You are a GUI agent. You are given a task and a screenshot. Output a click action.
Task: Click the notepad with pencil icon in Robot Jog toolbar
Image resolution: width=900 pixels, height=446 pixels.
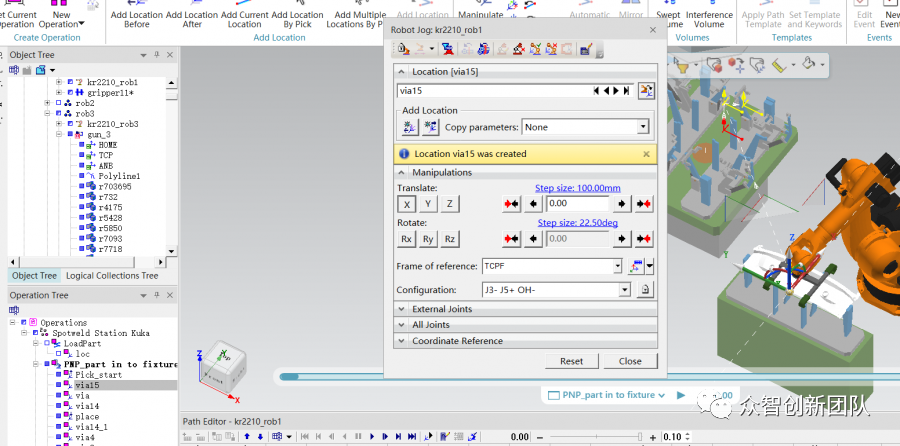[x=585, y=49]
